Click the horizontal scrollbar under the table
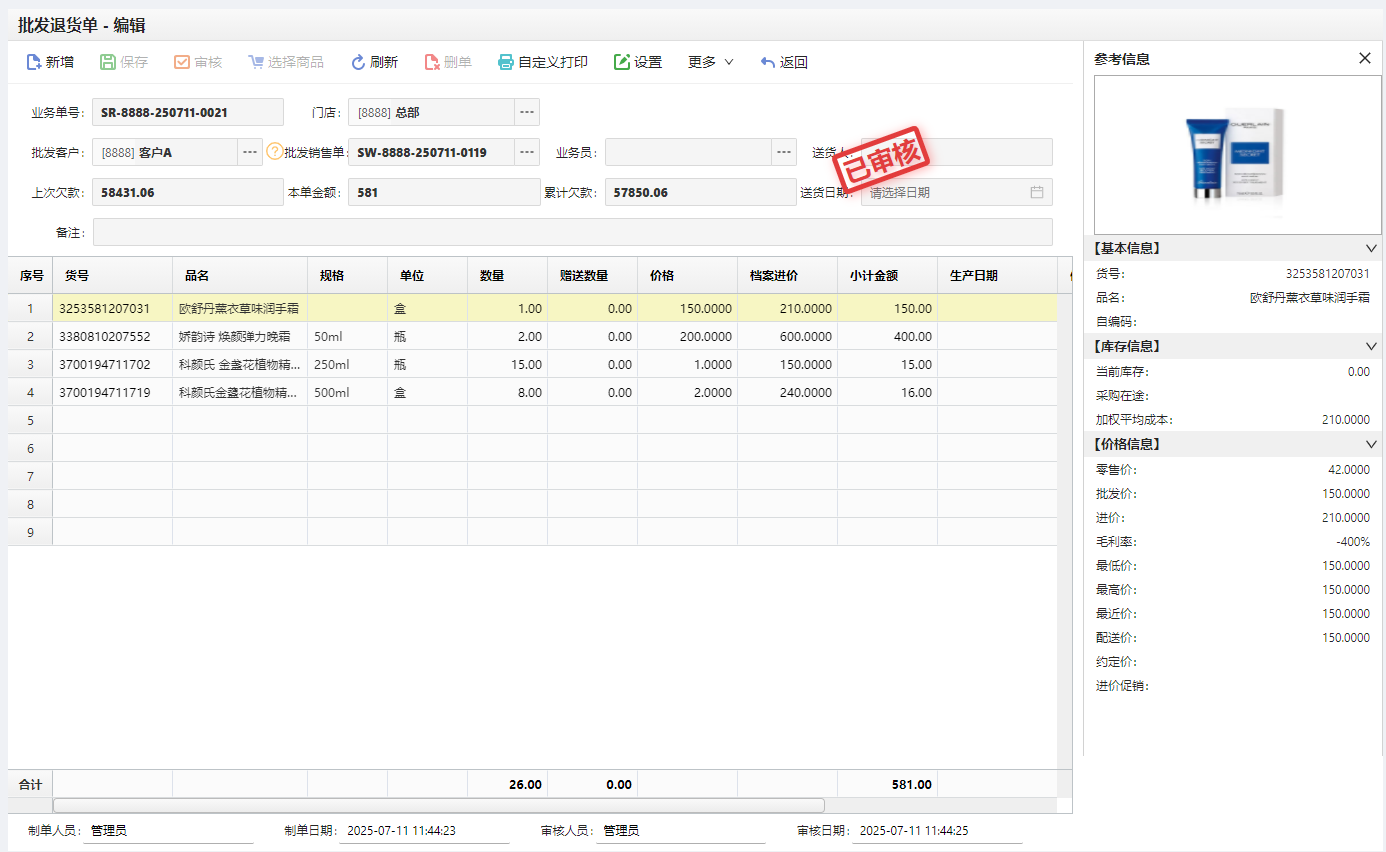The image size is (1386, 852). click(x=439, y=805)
